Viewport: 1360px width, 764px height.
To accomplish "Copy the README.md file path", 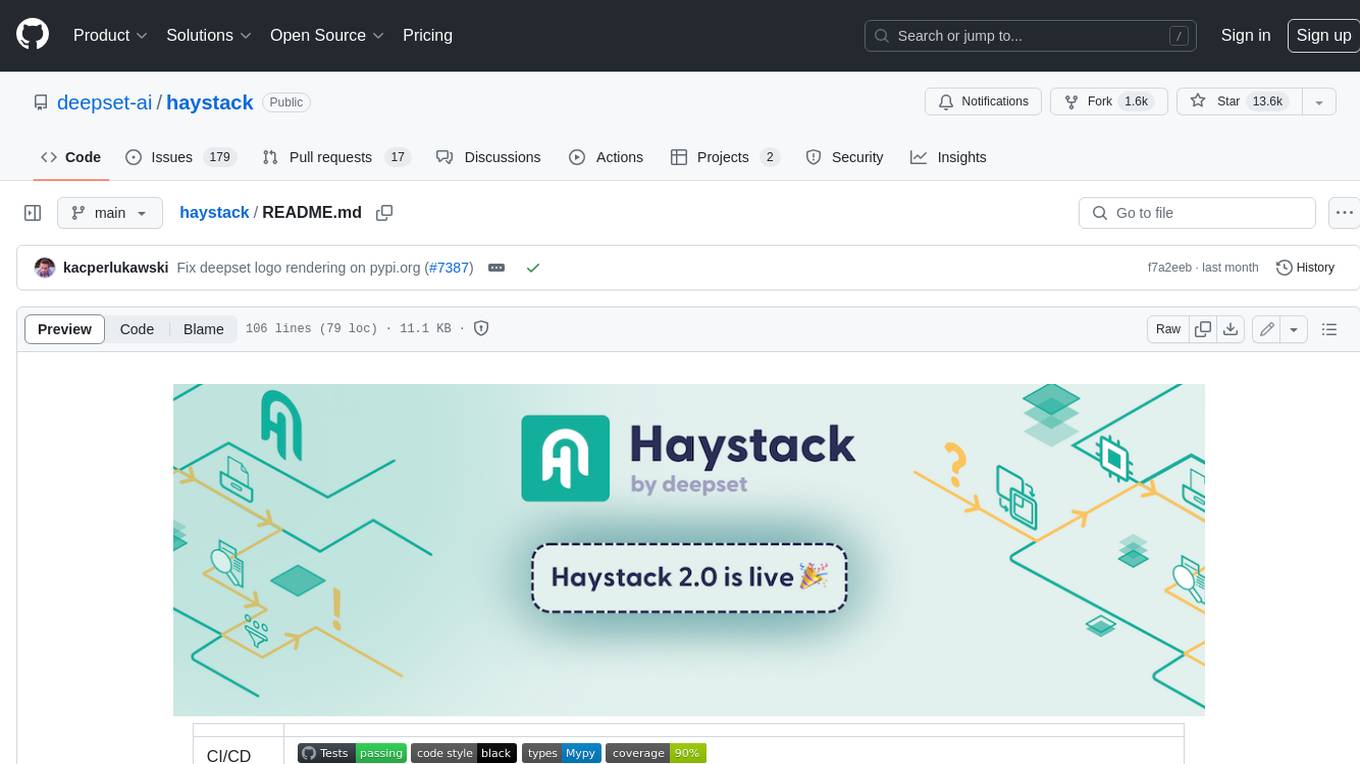I will click(x=384, y=213).
